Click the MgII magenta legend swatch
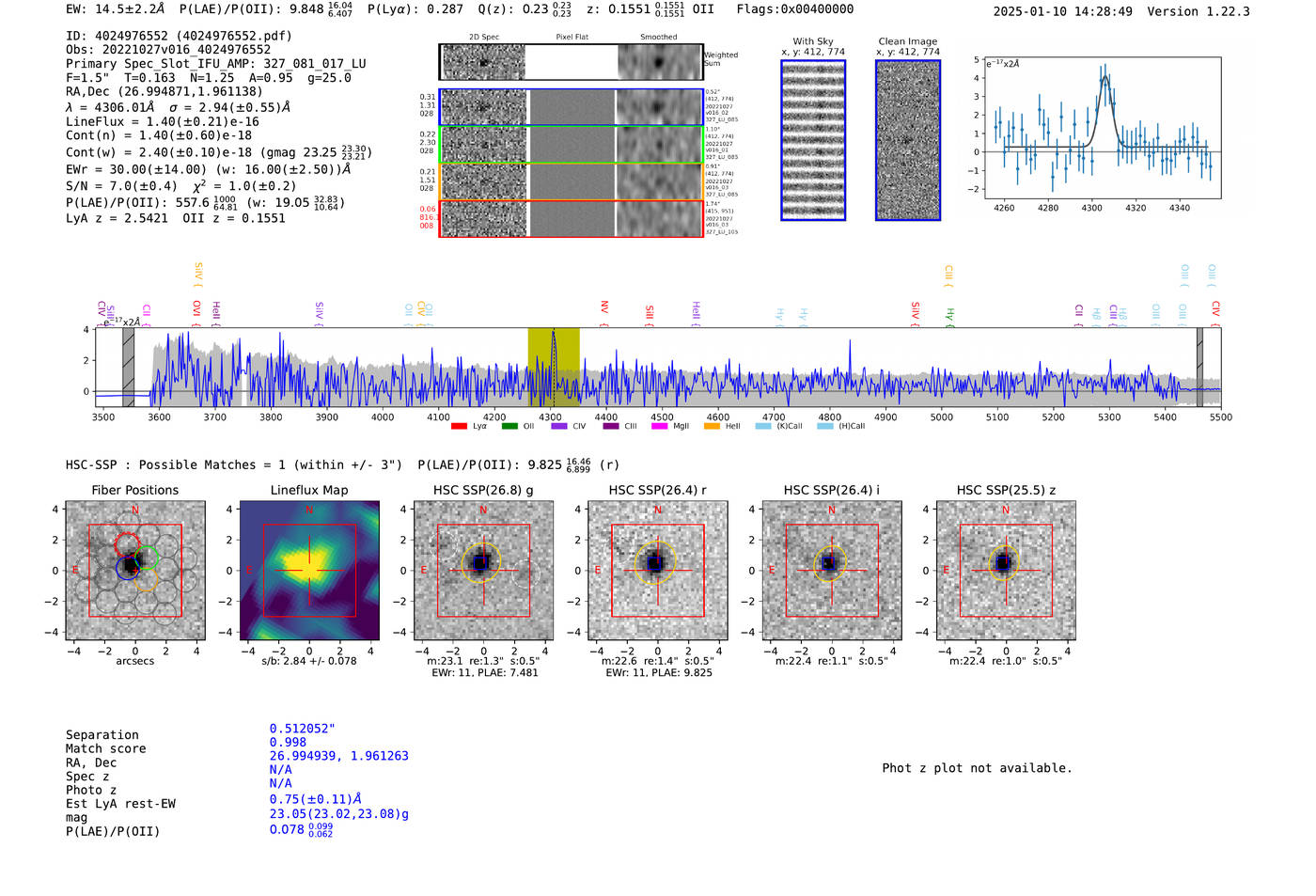1316x896 pixels. 659,426
